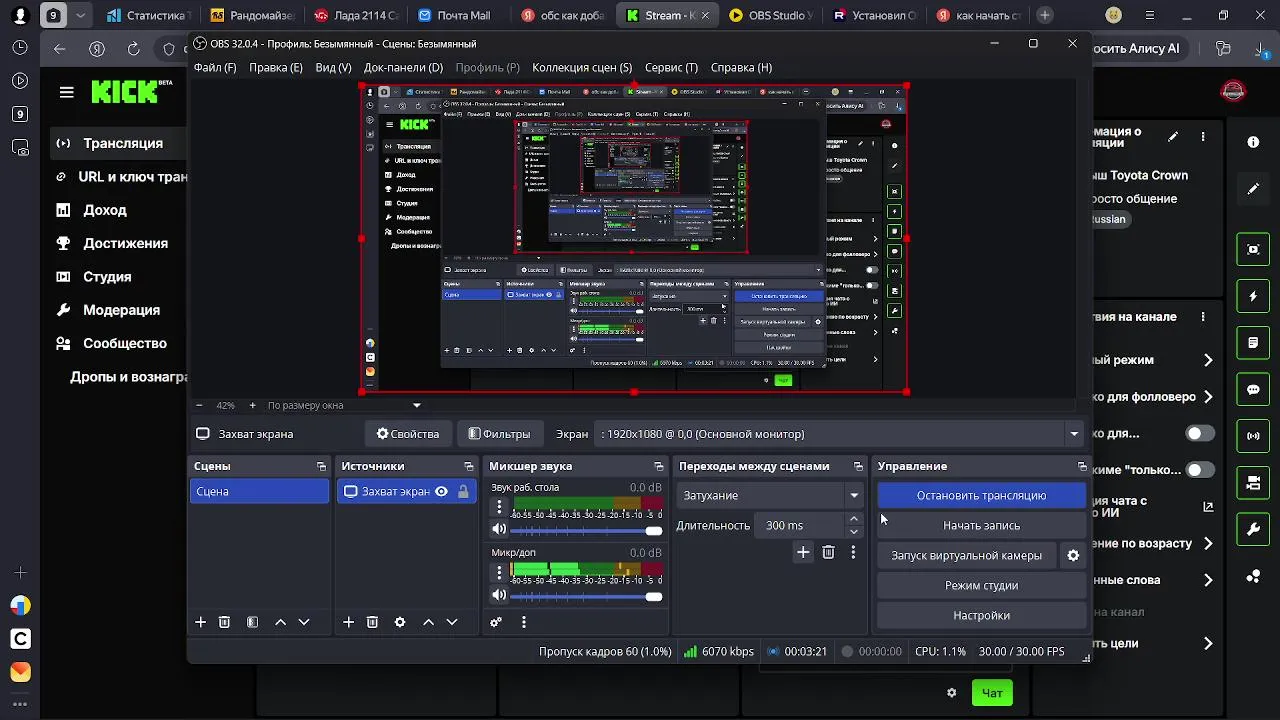Click Начать запись button
This screenshot has height=720, width=1280.
(981, 525)
